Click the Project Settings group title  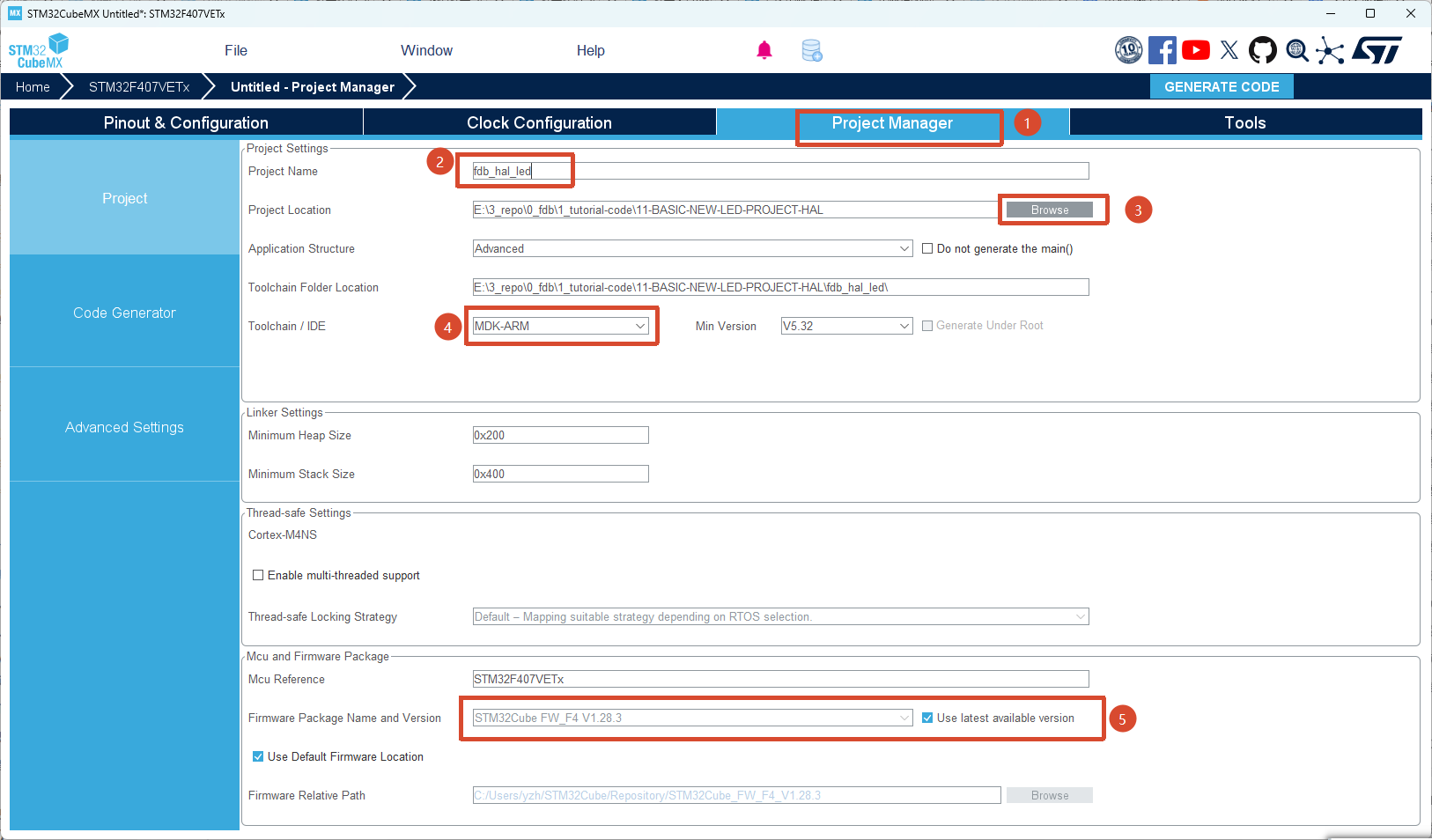tap(287, 148)
